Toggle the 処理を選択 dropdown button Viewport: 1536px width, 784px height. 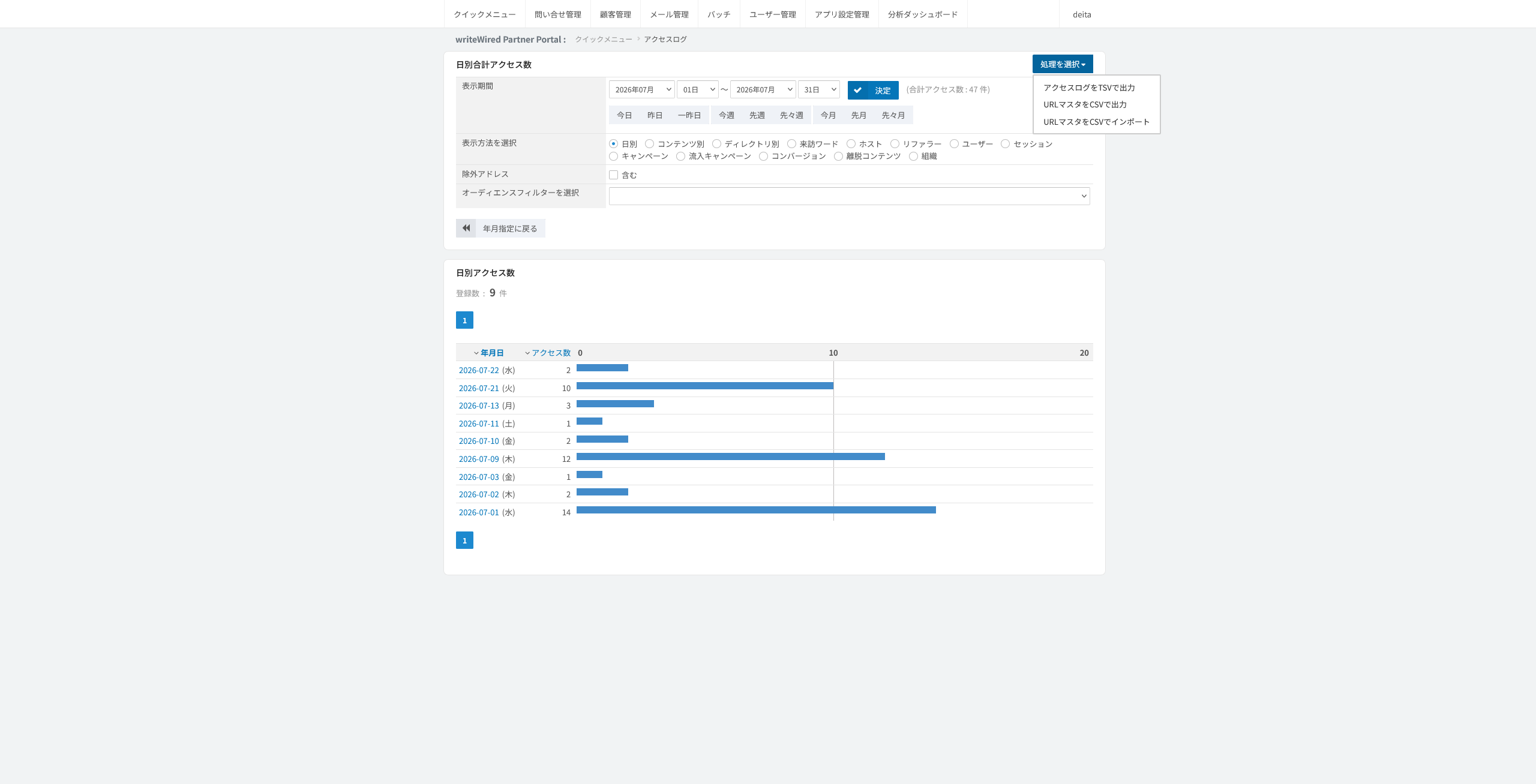click(1063, 64)
